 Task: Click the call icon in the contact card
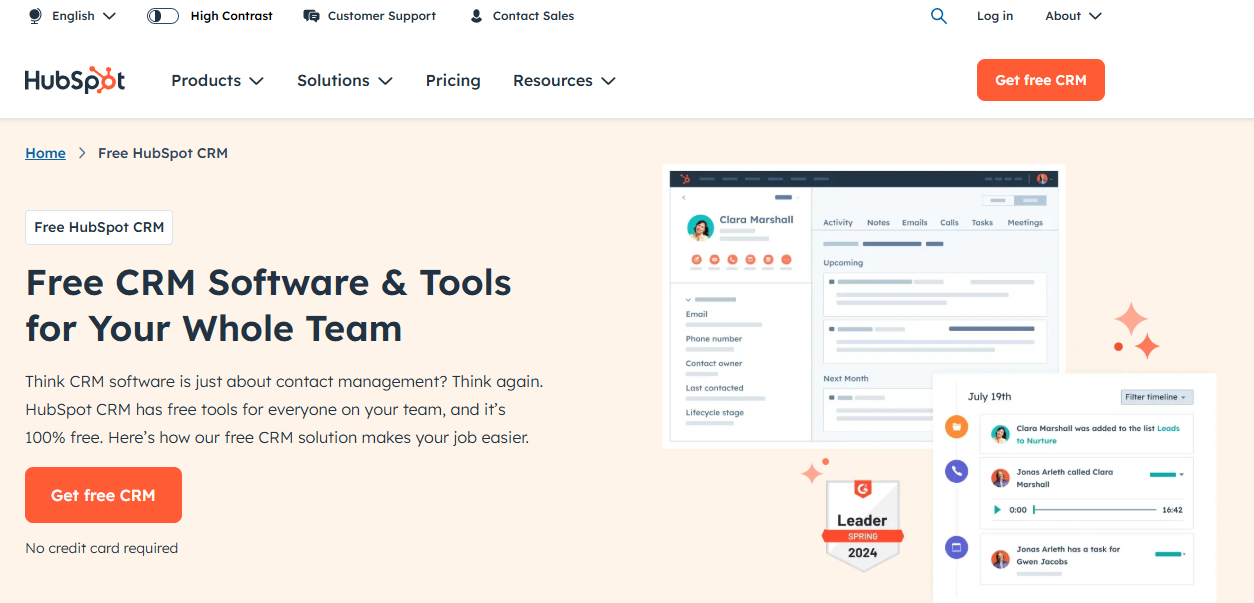(732, 260)
